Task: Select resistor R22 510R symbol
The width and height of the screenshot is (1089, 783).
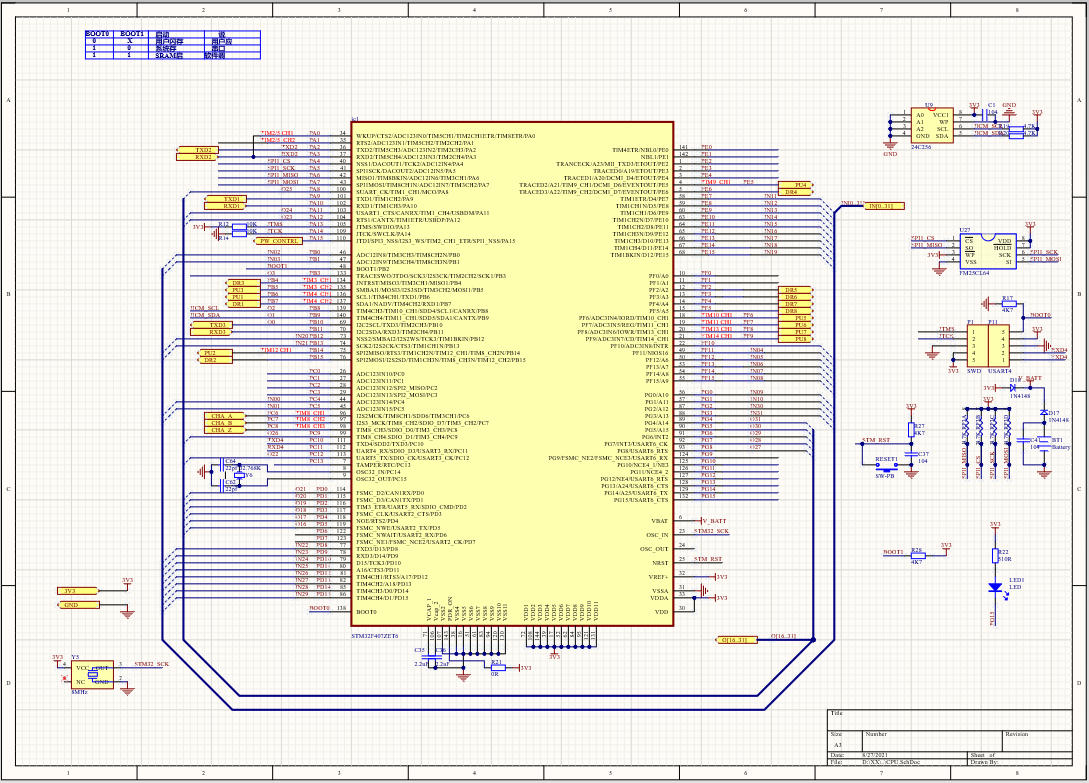Action: [995, 554]
